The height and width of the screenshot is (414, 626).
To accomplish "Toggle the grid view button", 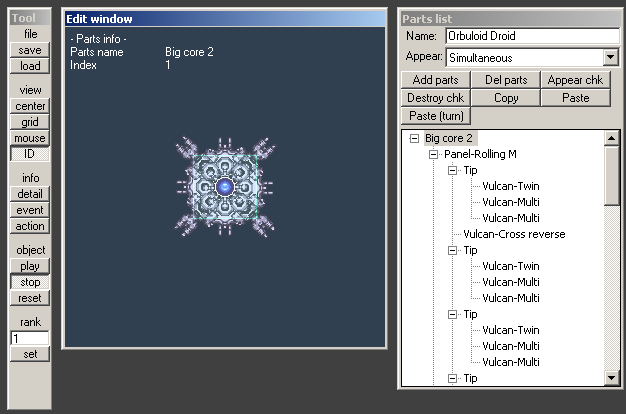I will [x=30, y=122].
